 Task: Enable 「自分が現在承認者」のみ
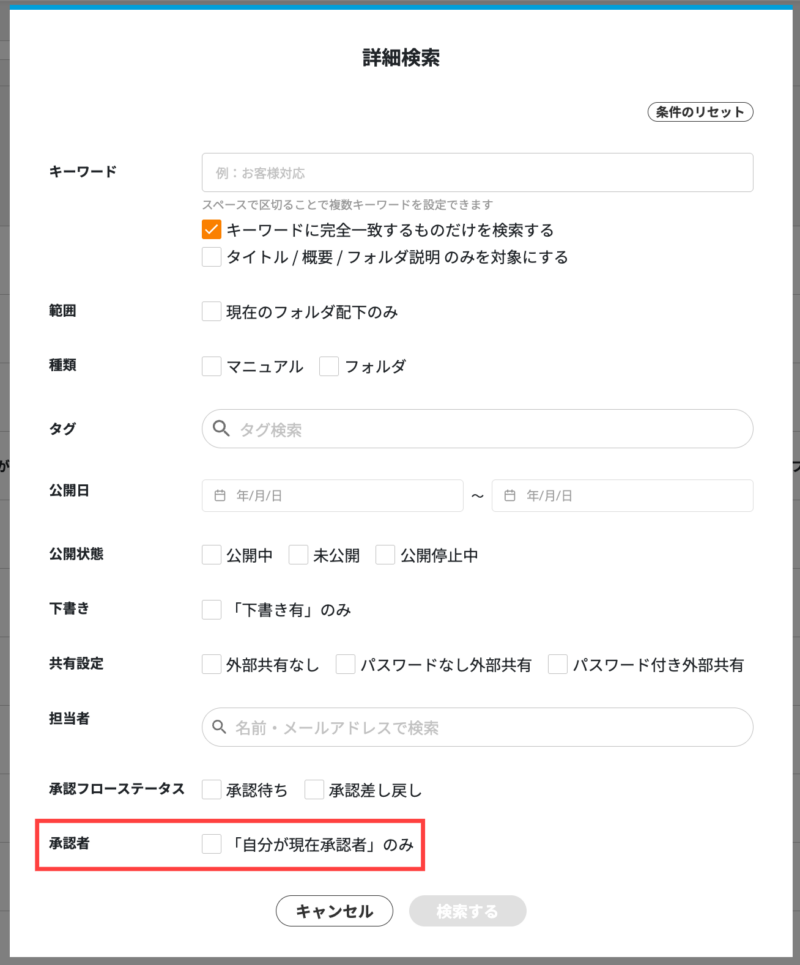[x=211, y=844]
